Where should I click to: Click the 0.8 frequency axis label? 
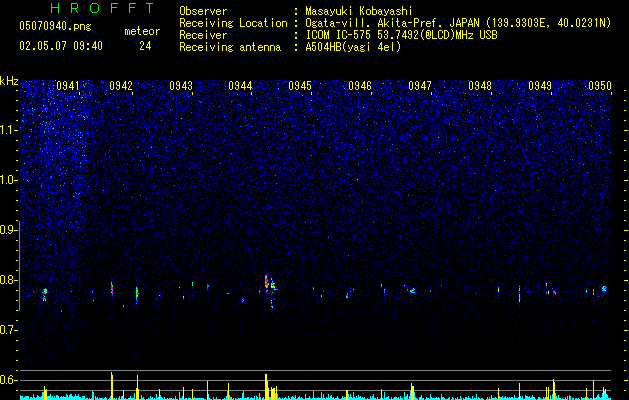(9, 280)
